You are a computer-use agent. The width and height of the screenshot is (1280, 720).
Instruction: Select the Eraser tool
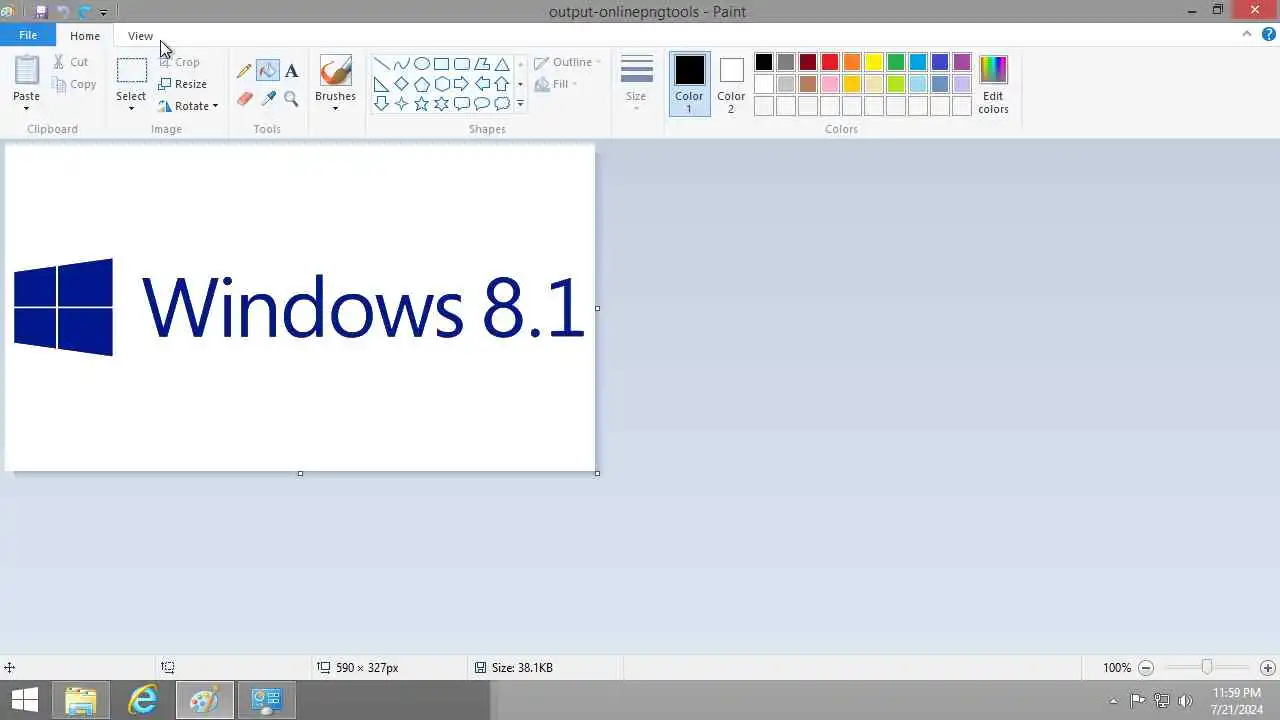244,98
